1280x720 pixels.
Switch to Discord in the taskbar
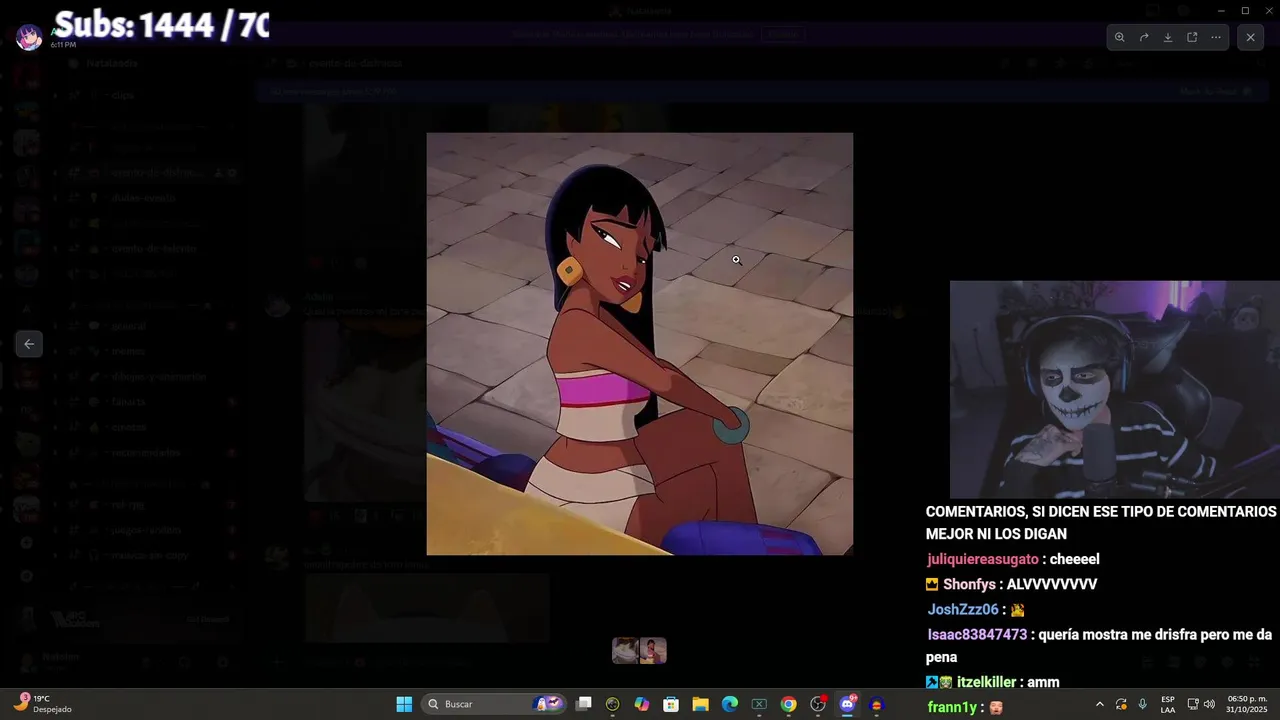[x=848, y=704]
